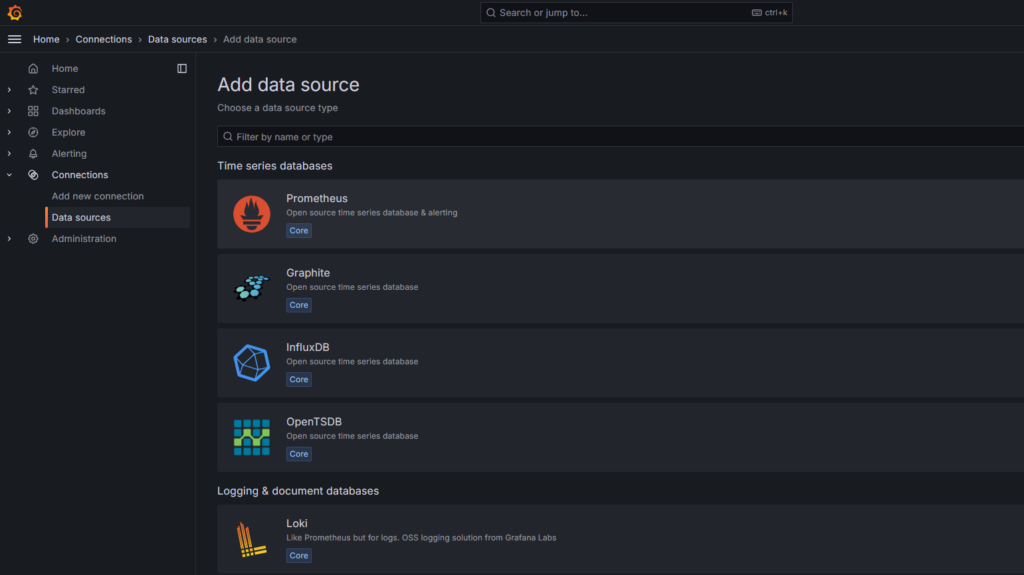The width and height of the screenshot is (1024, 575).
Task: Click the Home house icon in sidebar
Action: 33,69
